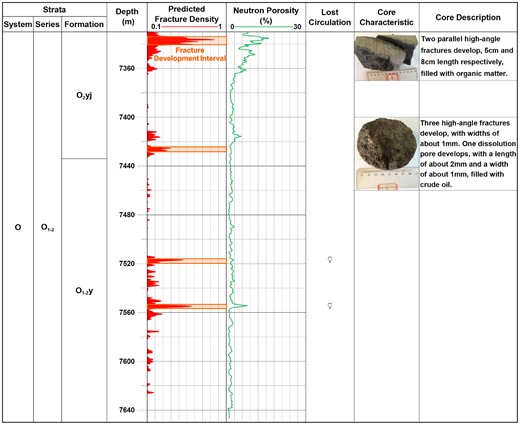Click the Core Characteristic column header

pos(386,17)
